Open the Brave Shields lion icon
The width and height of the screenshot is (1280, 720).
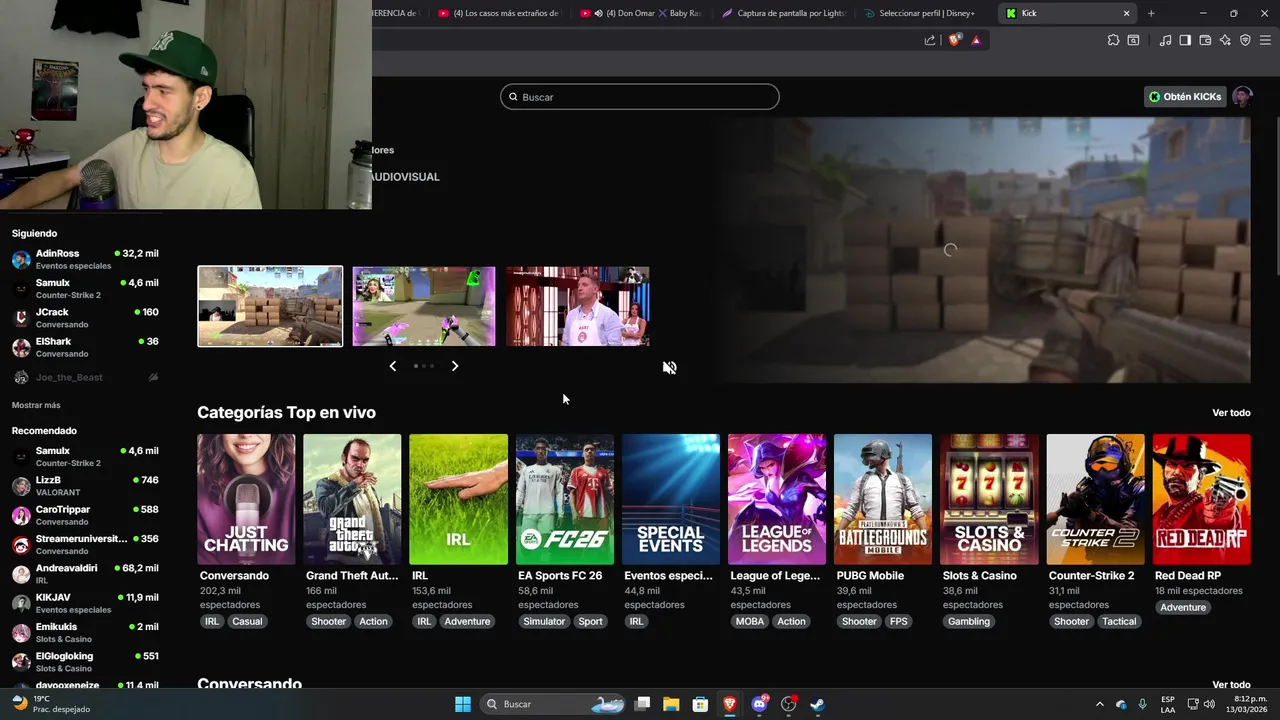[955, 40]
